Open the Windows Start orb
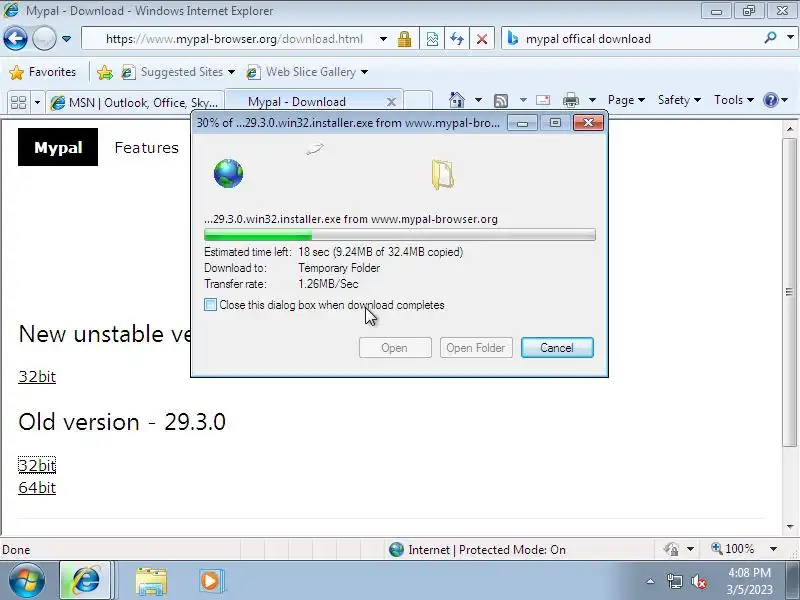 (26, 581)
